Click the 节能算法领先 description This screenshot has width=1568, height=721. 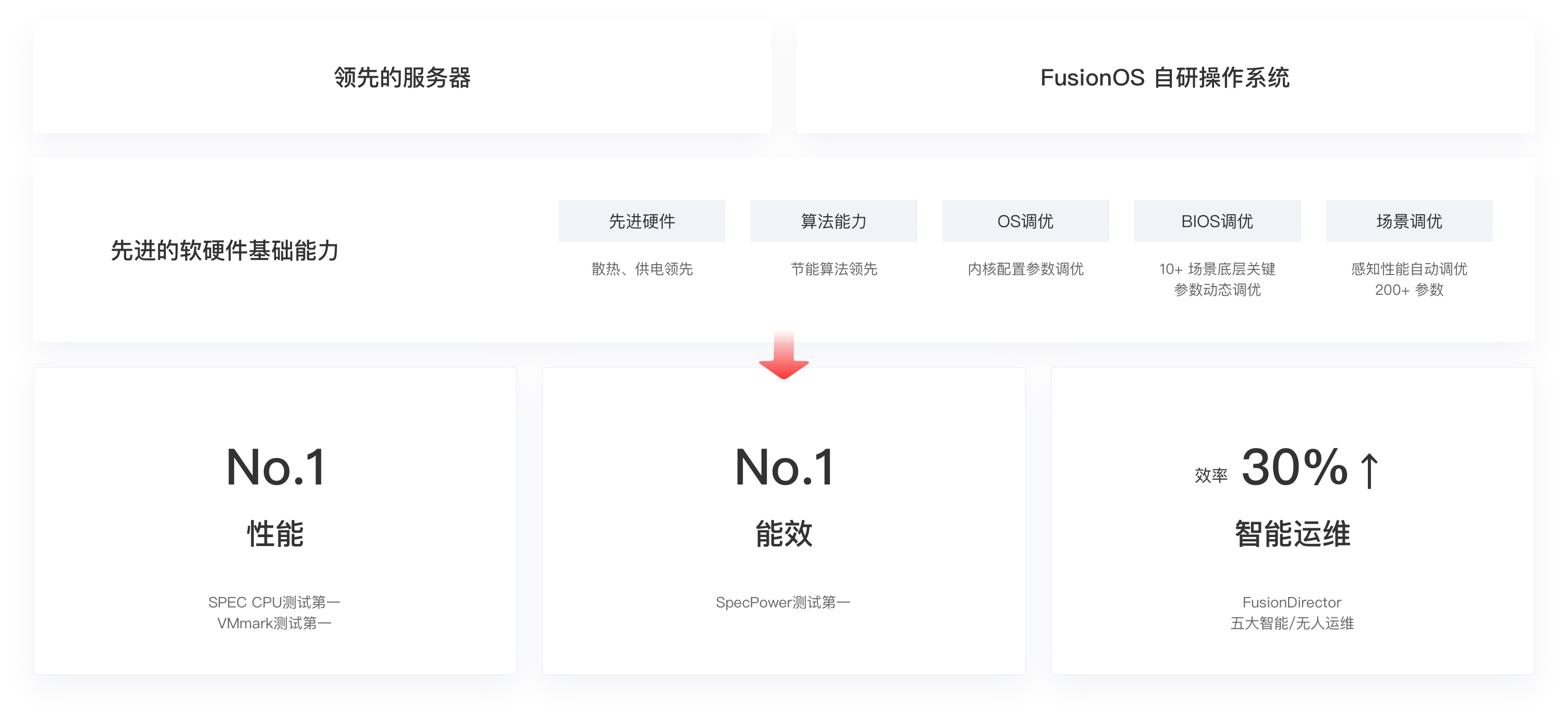(834, 269)
